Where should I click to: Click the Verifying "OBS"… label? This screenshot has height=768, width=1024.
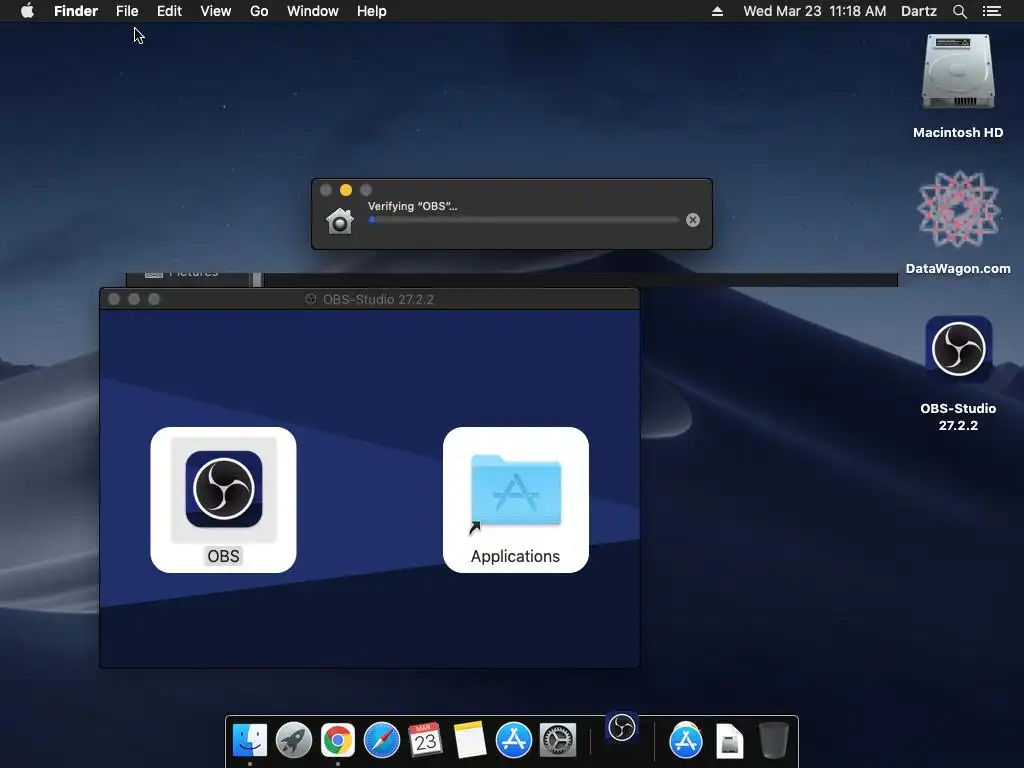(413, 206)
